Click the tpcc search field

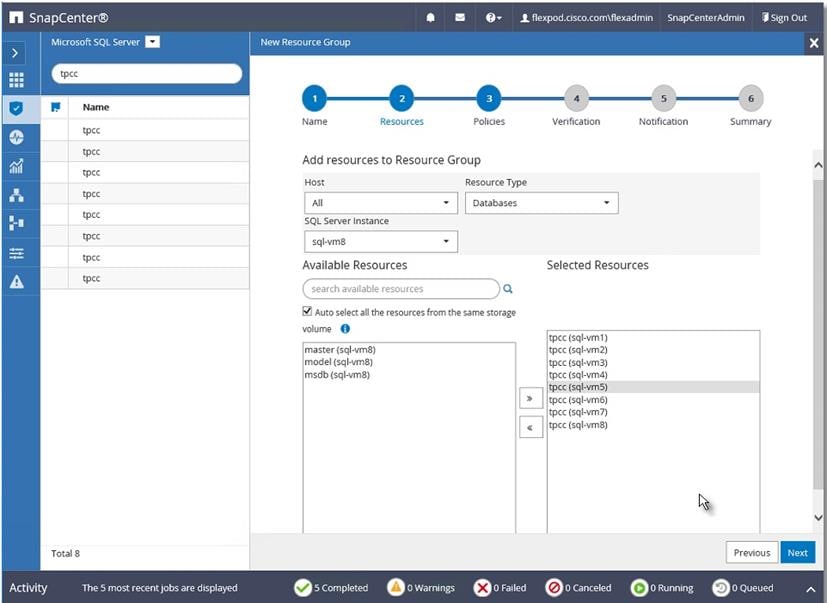pos(147,73)
